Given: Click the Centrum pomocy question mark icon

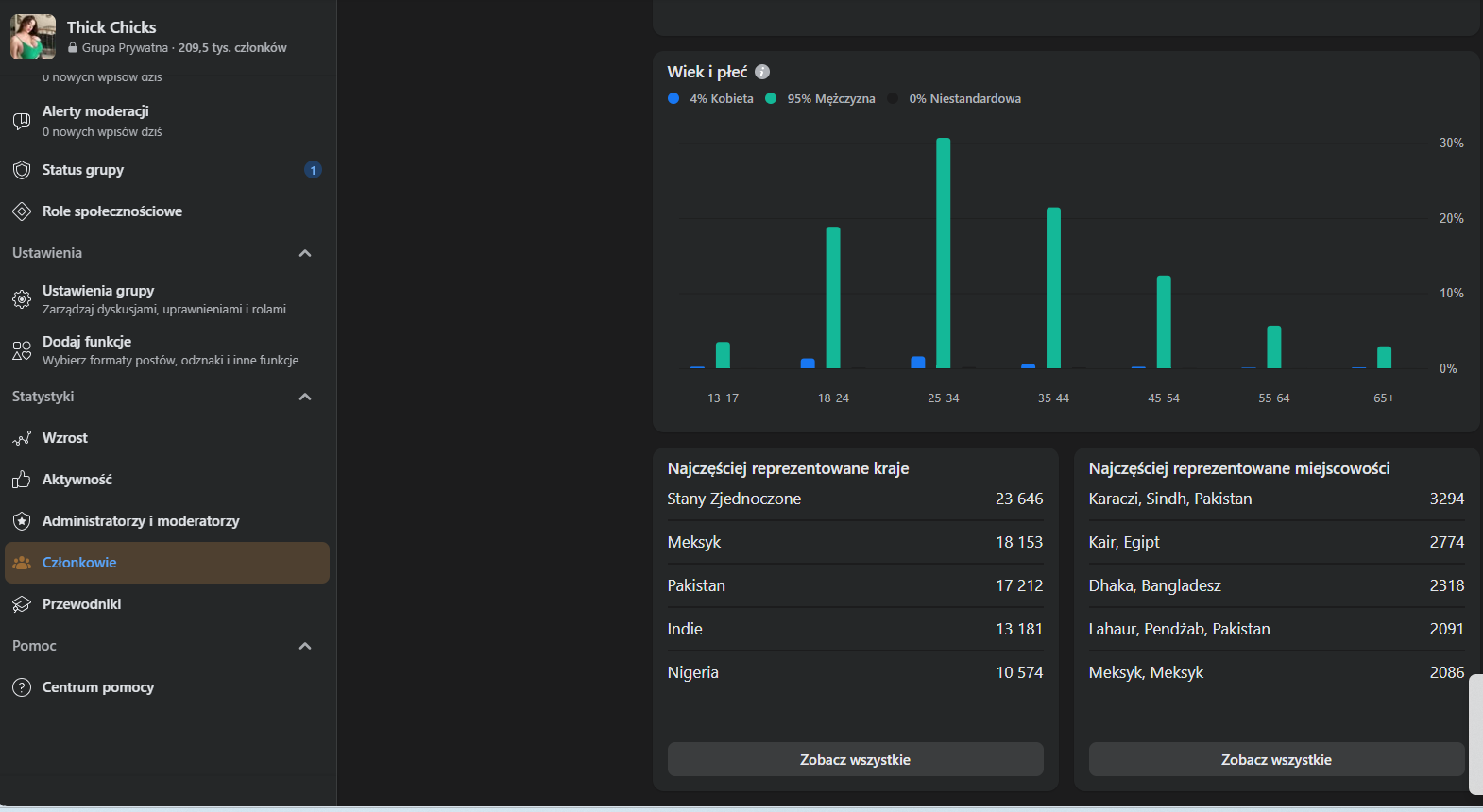Looking at the screenshot, I should point(22,687).
